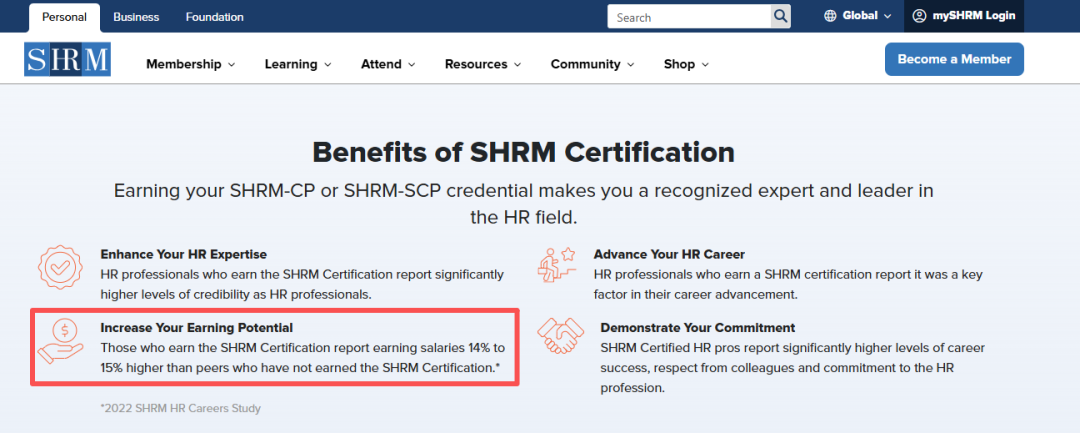Open the mySHRM Login link

[x=964, y=16]
